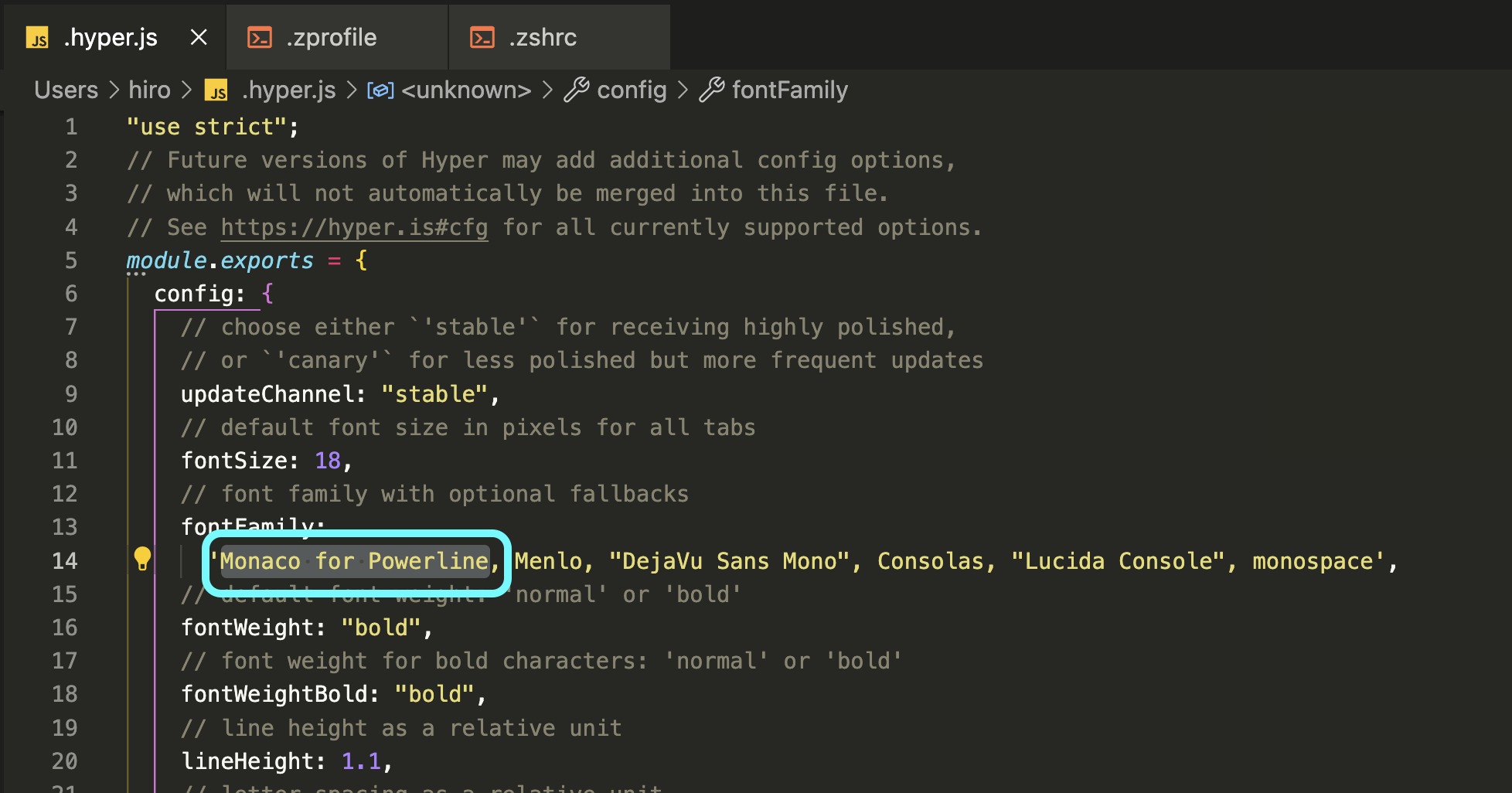Click the lightbulb code action icon
1512x793 pixels.
click(x=142, y=558)
